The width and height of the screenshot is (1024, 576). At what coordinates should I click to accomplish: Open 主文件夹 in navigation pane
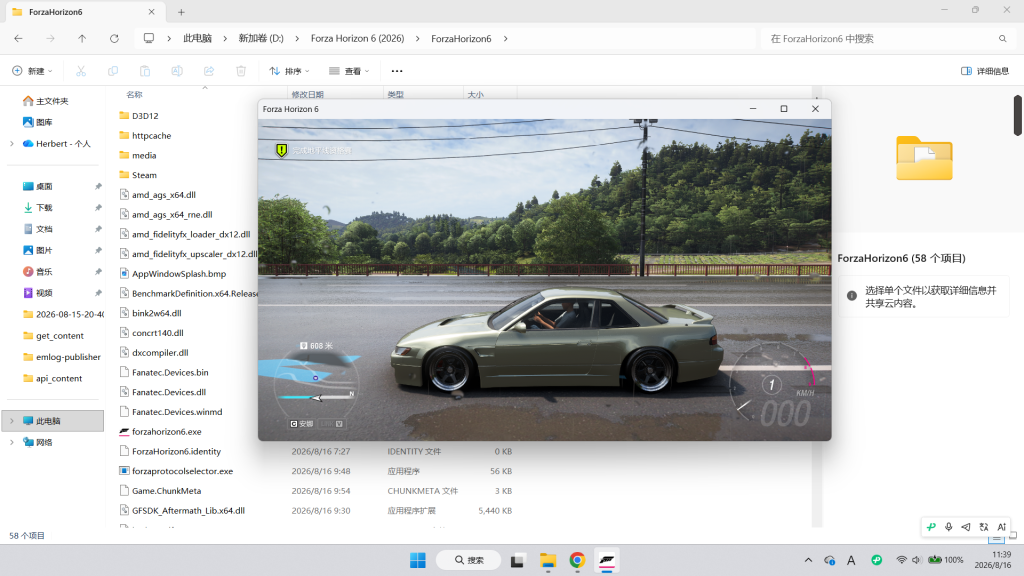(52, 101)
